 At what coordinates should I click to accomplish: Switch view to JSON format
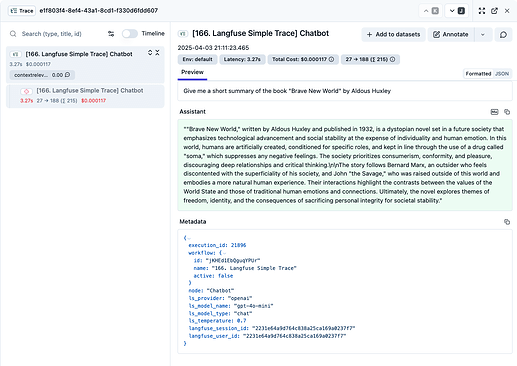click(x=502, y=74)
